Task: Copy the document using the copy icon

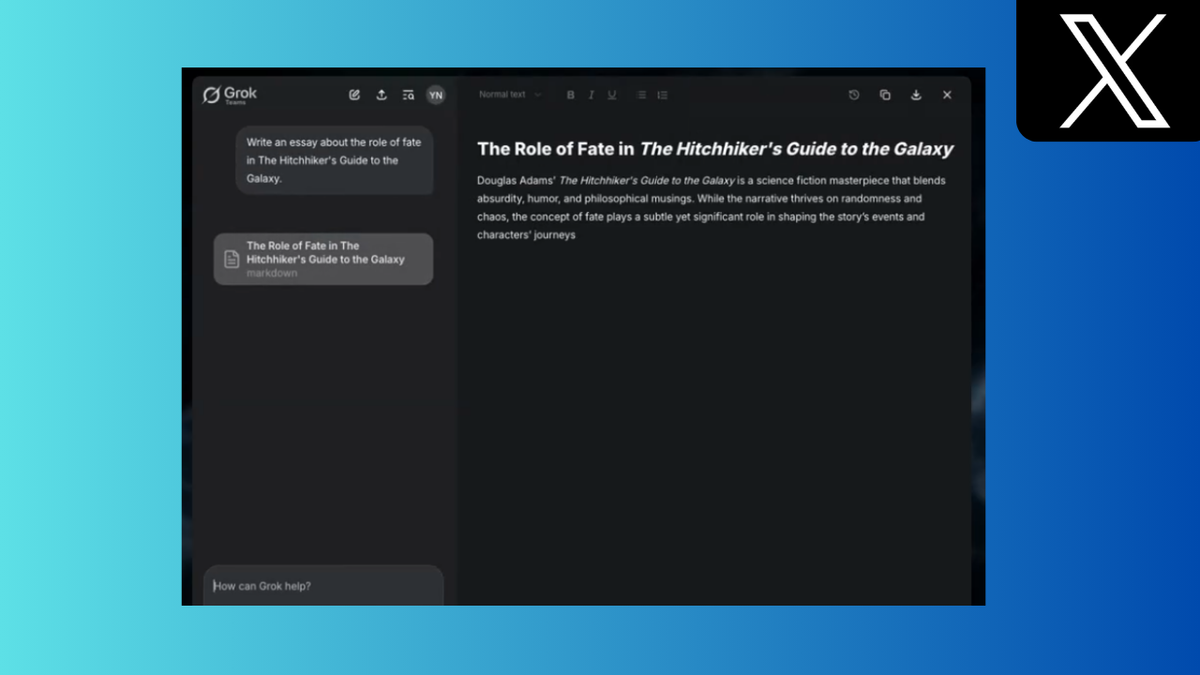Action: [x=885, y=94]
